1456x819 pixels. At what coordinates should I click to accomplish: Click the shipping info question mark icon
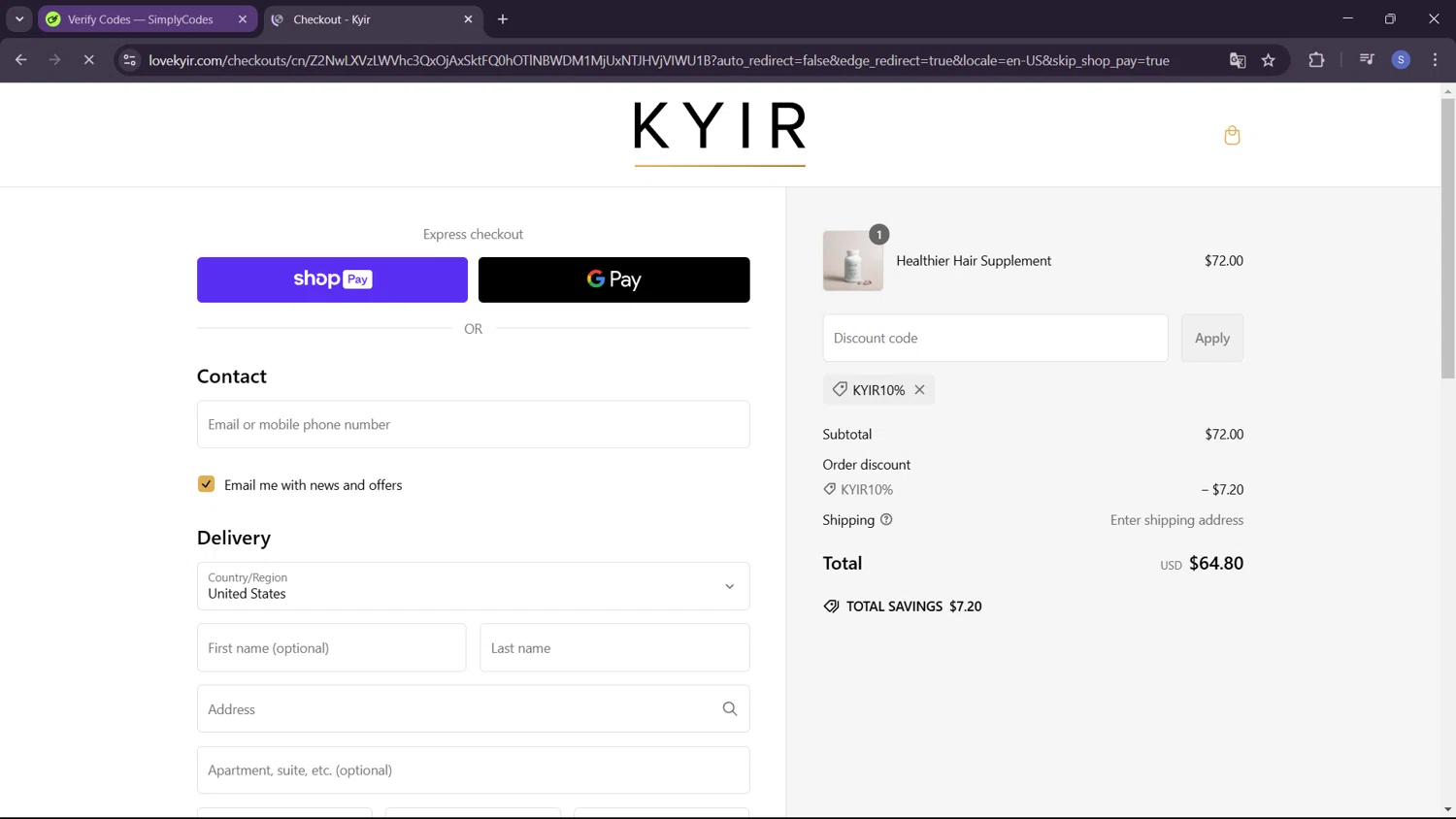(x=886, y=520)
